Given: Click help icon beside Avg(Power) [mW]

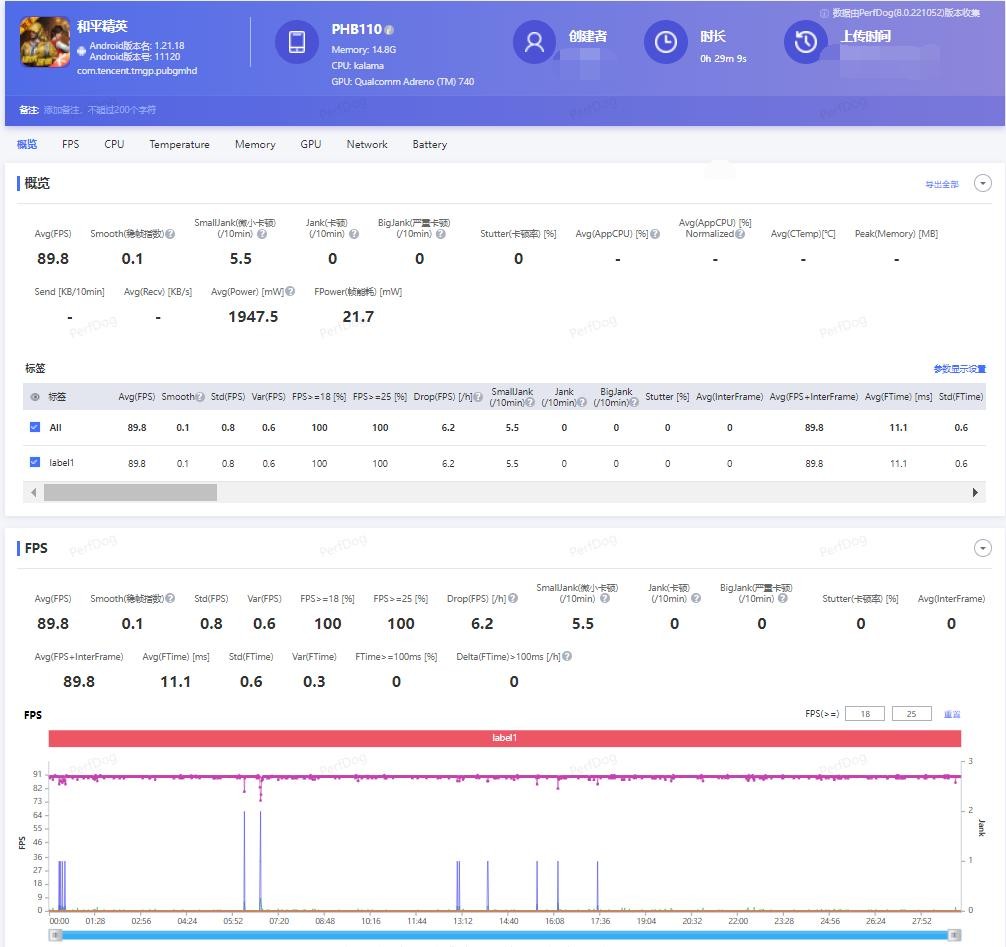Looking at the screenshot, I should tap(290, 291).
